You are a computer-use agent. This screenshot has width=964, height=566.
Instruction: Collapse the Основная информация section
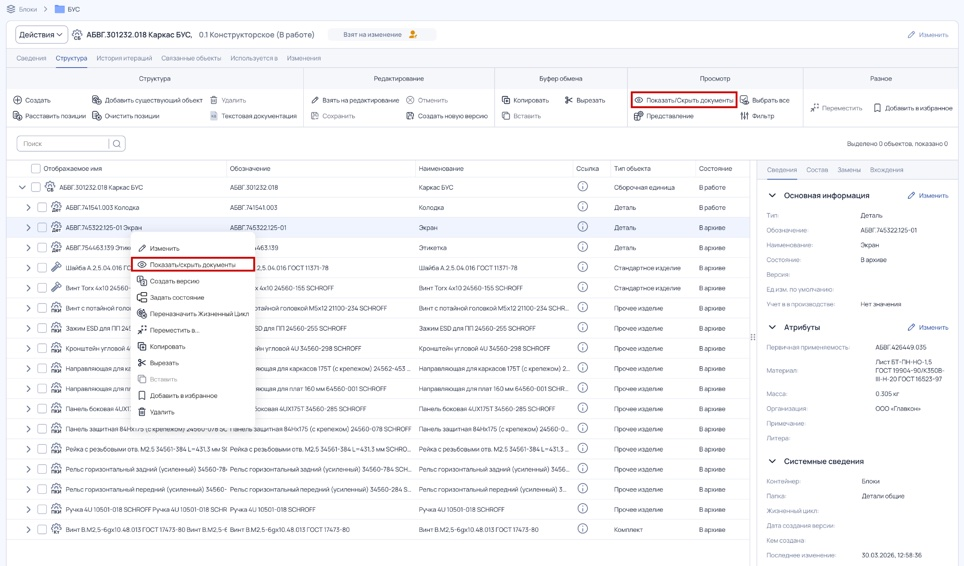point(772,195)
